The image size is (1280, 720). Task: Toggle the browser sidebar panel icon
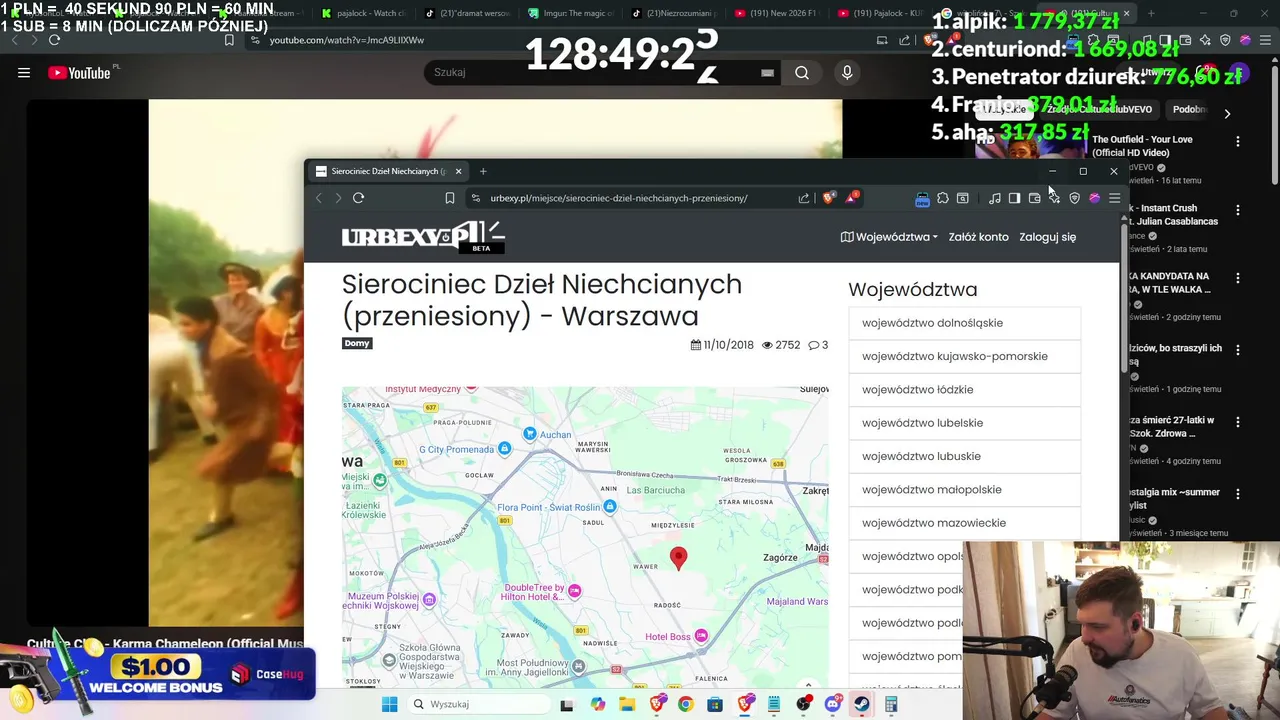pos(1014,198)
